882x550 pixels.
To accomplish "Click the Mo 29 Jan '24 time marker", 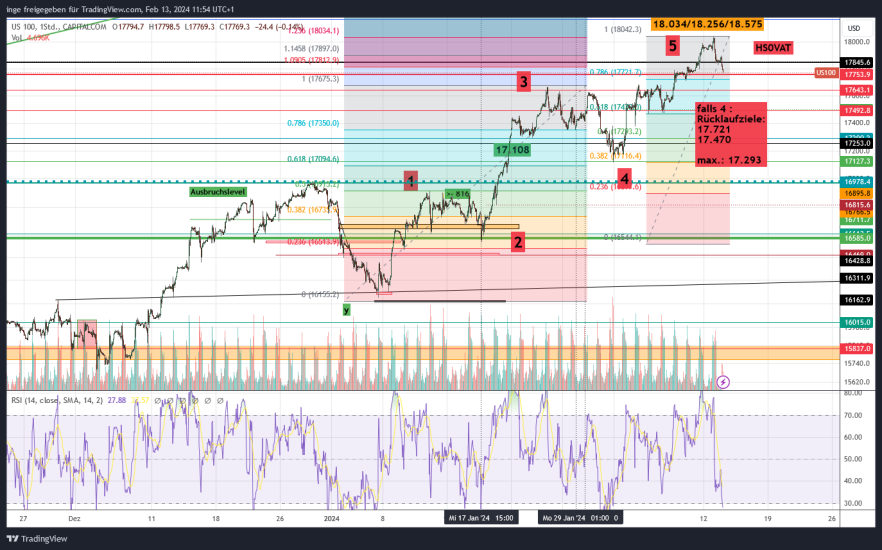I will pos(574,518).
